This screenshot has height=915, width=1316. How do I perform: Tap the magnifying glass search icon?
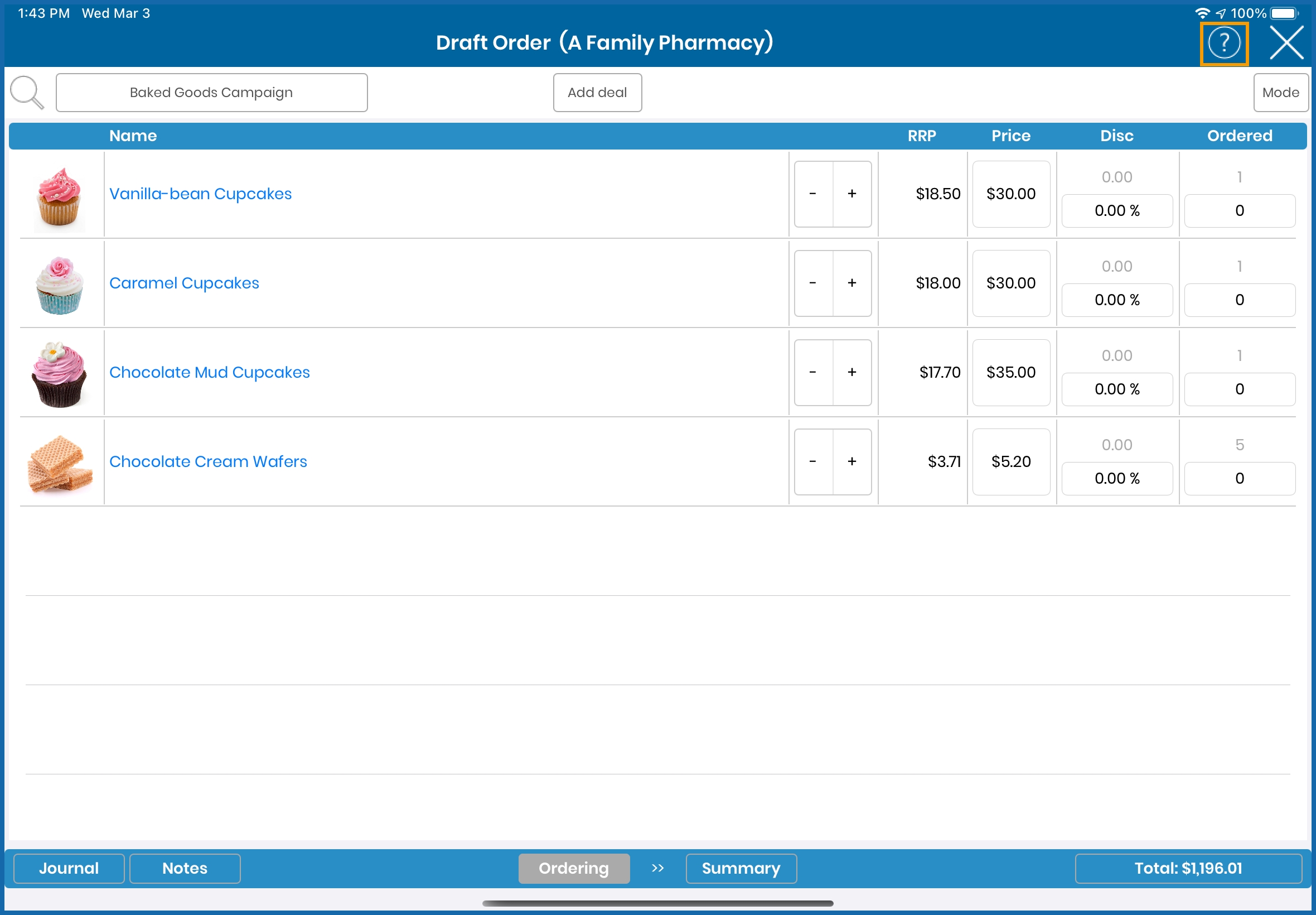coord(26,92)
